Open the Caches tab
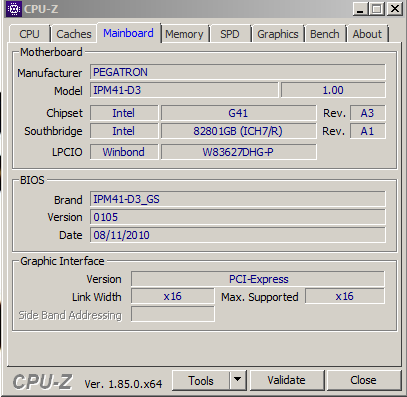The width and height of the screenshot is (407, 397). coord(74,34)
